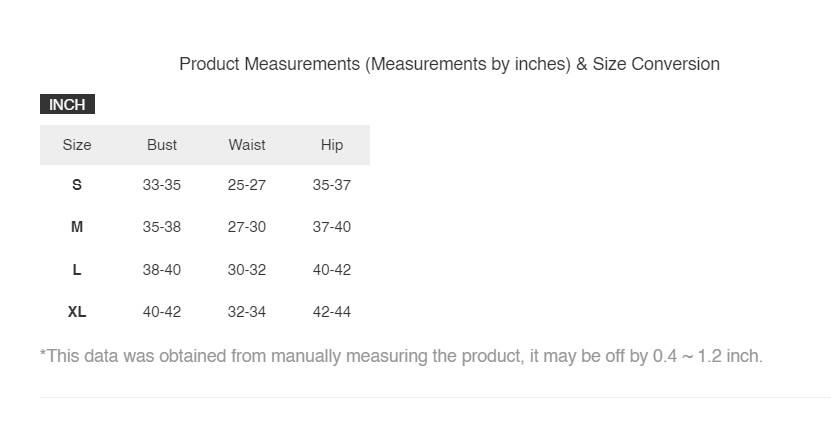The width and height of the screenshot is (831, 448).
Task: Click hip measurement 42-44 for size XL
Action: pyautogui.click(x=332, y=312)
